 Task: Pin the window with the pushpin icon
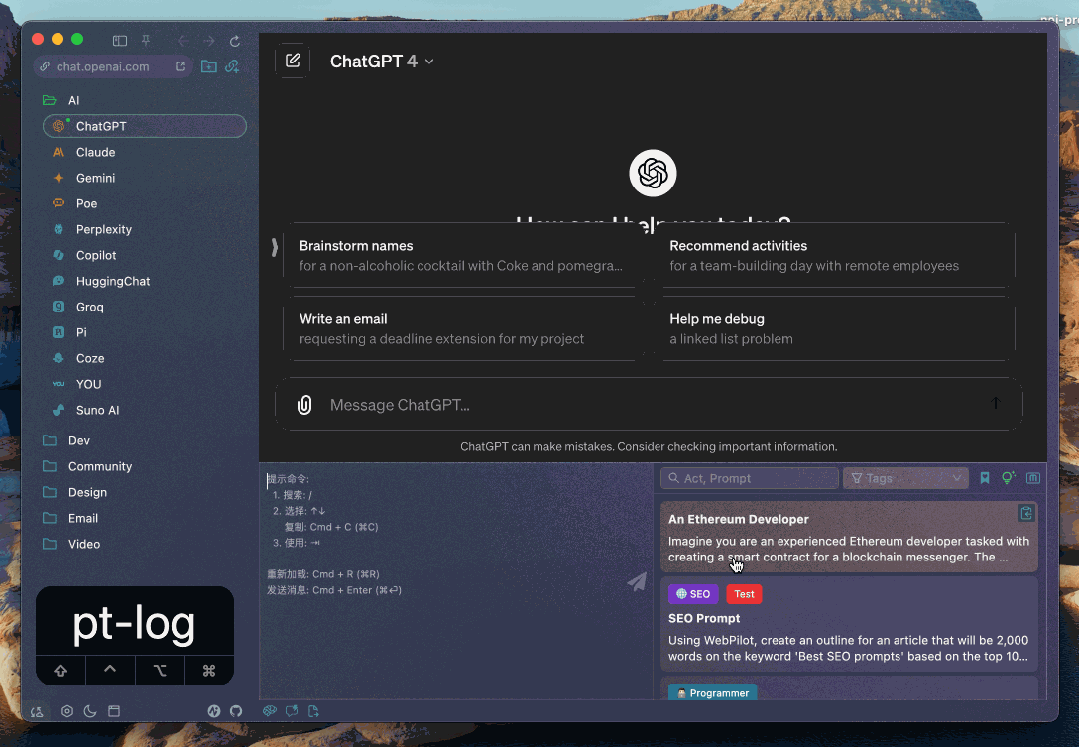coord(146,41)
